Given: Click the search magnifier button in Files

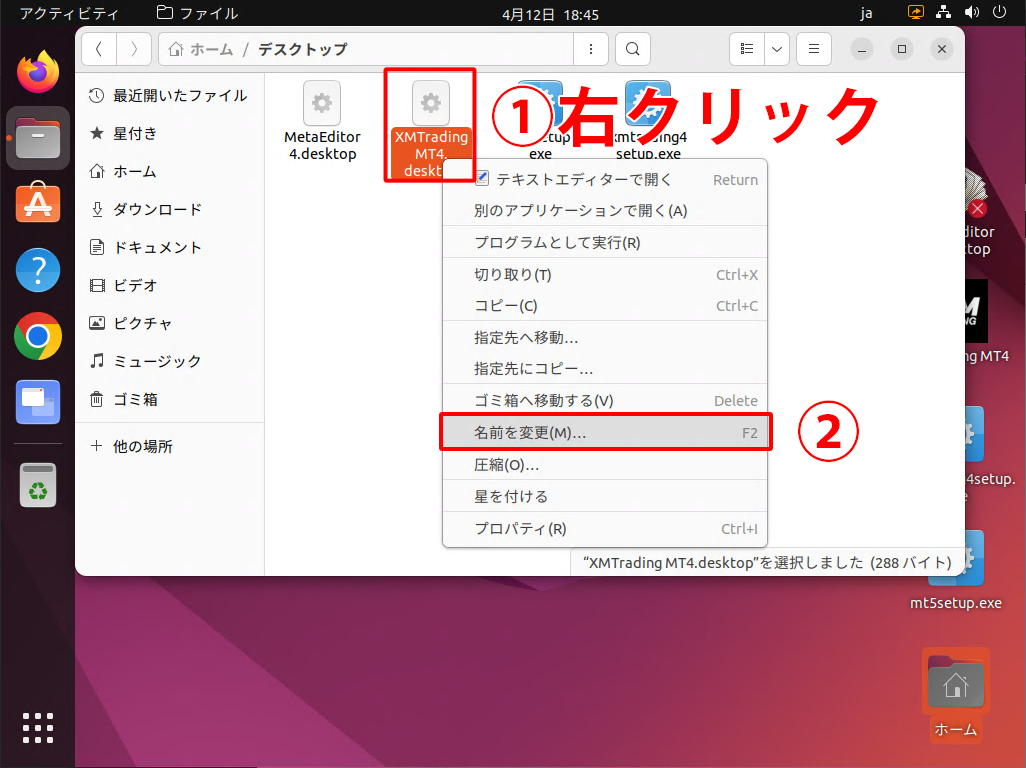Looking at the screenshot, I should tap(632, 49).
